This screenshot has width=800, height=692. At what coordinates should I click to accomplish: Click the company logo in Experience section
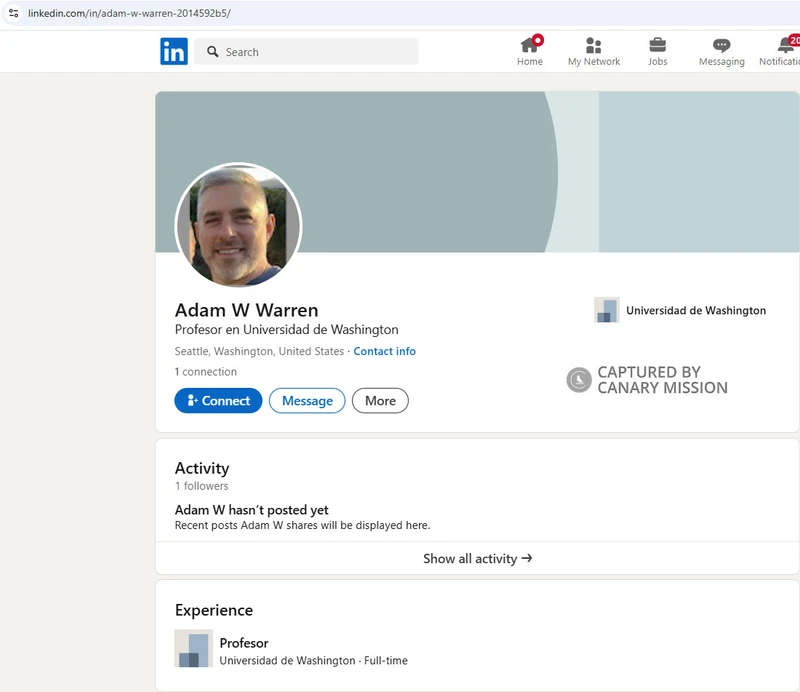click(x=193, y=648)
